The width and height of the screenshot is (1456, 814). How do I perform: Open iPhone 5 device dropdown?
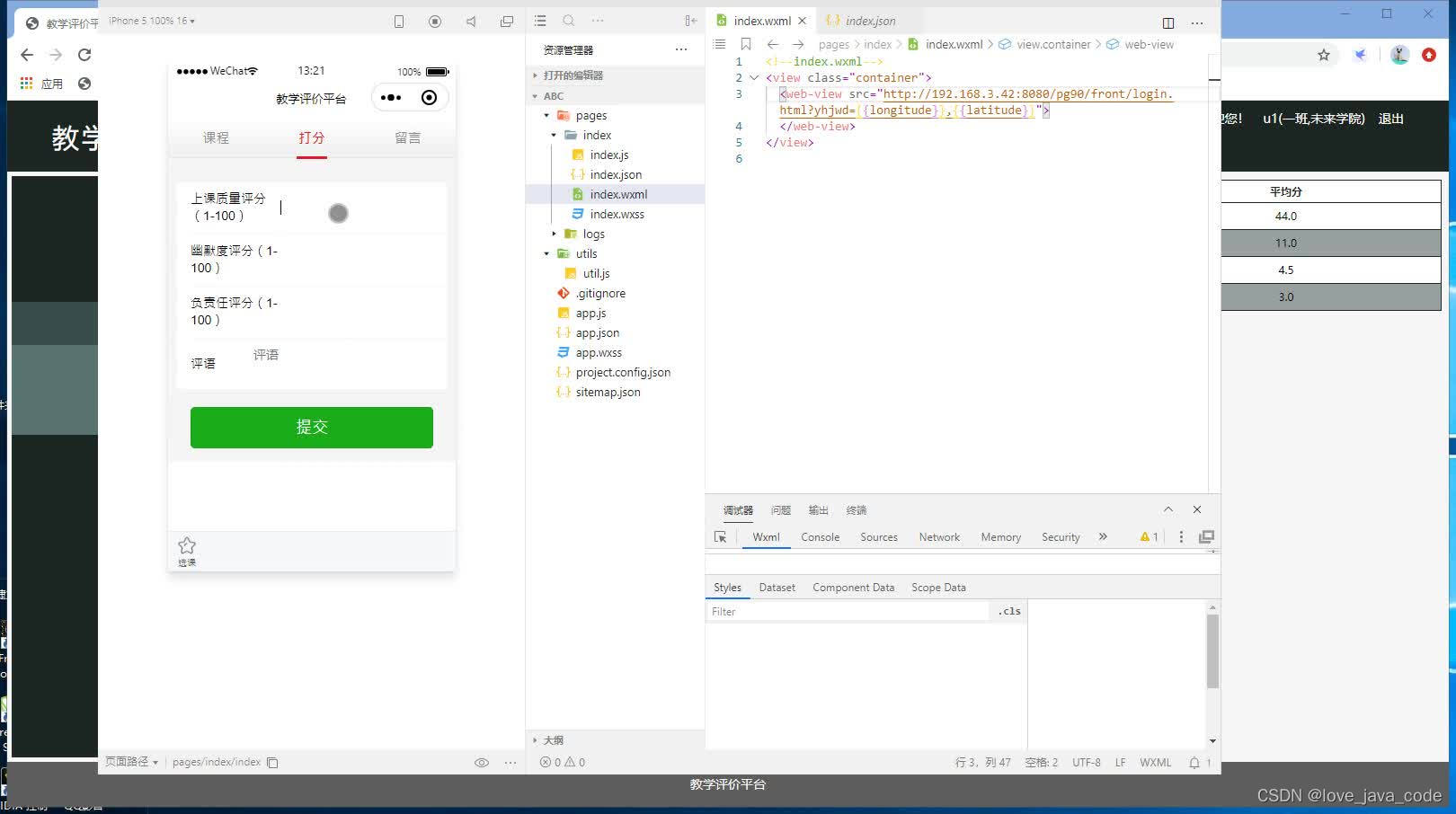[151, 21]
